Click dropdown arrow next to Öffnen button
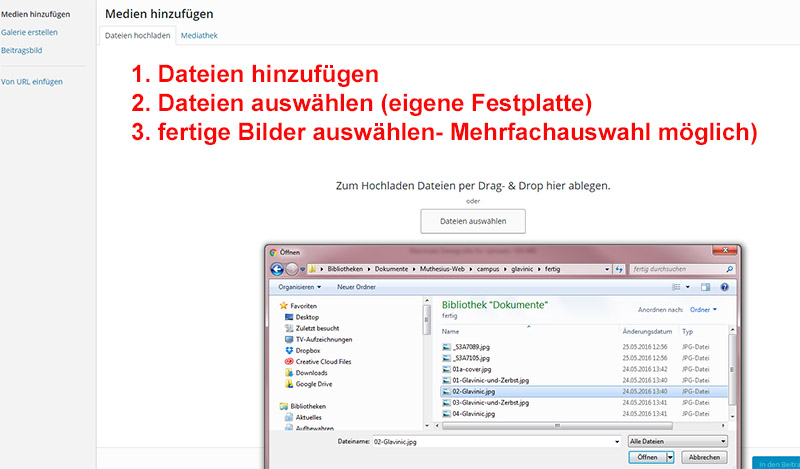Viewport: 800px width, 469px height. pos(668,457)
